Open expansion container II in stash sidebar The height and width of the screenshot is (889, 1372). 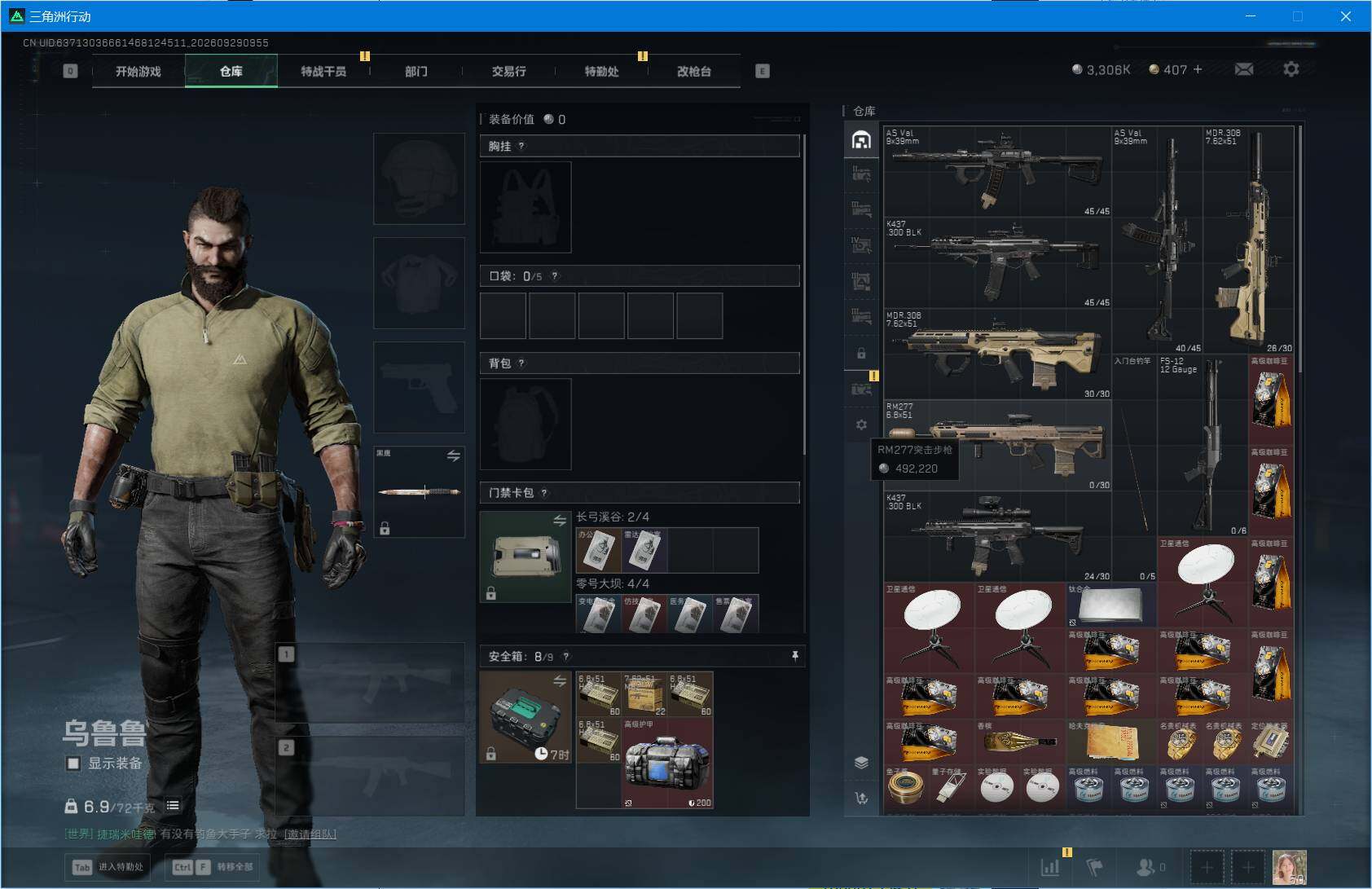tap(861, 174)
